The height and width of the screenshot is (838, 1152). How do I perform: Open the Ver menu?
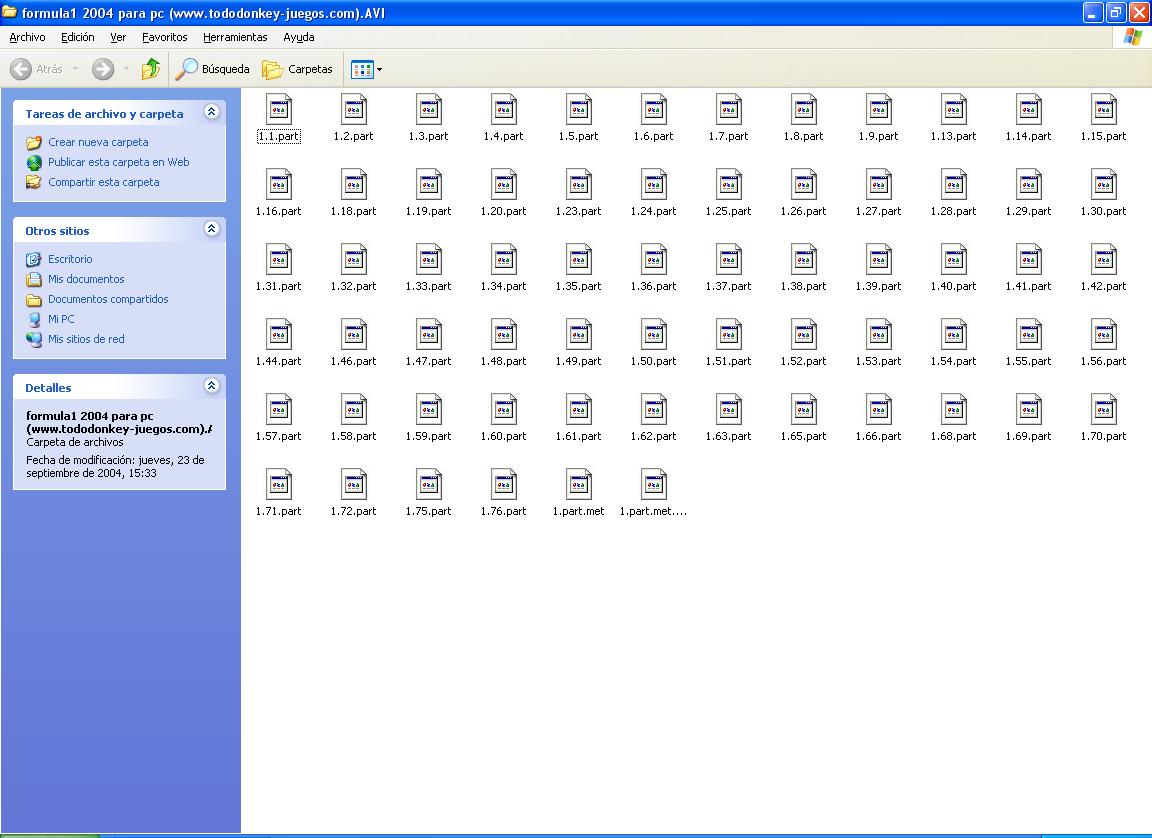pyautogui.click(x=118, y=37)
